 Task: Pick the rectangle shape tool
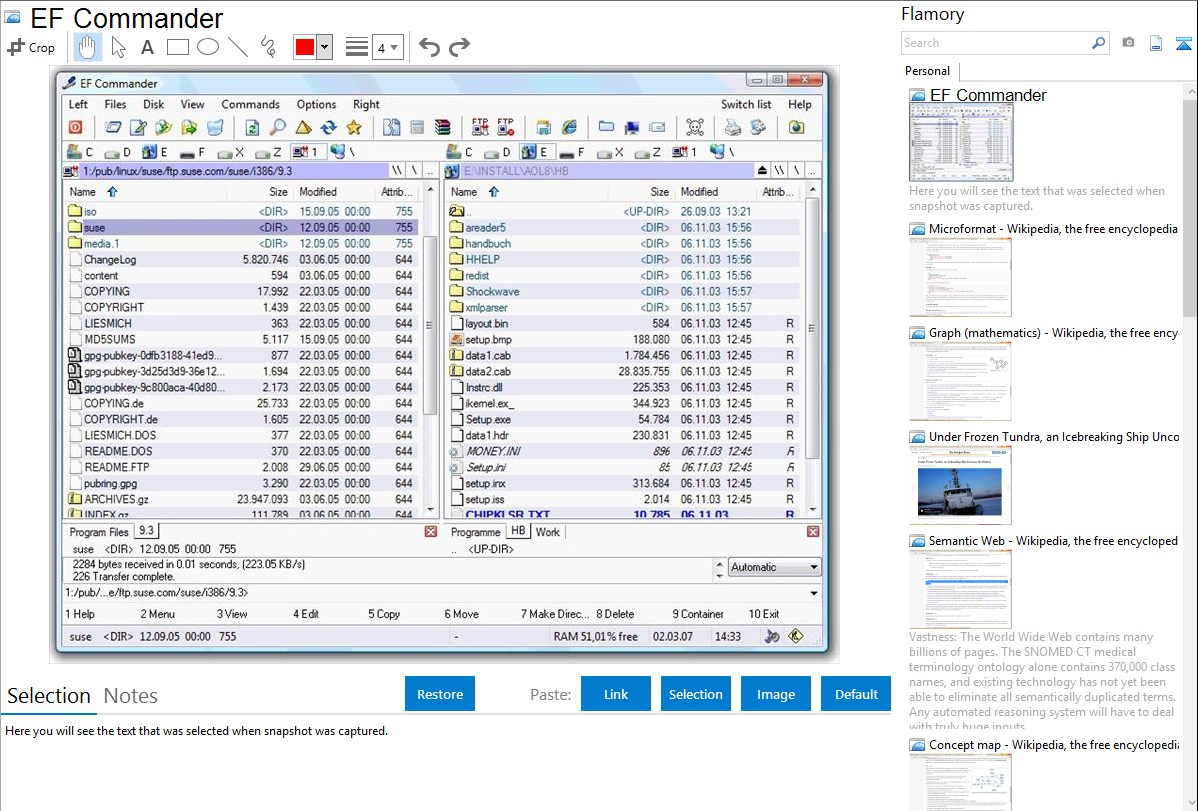(x=178, y=47)
